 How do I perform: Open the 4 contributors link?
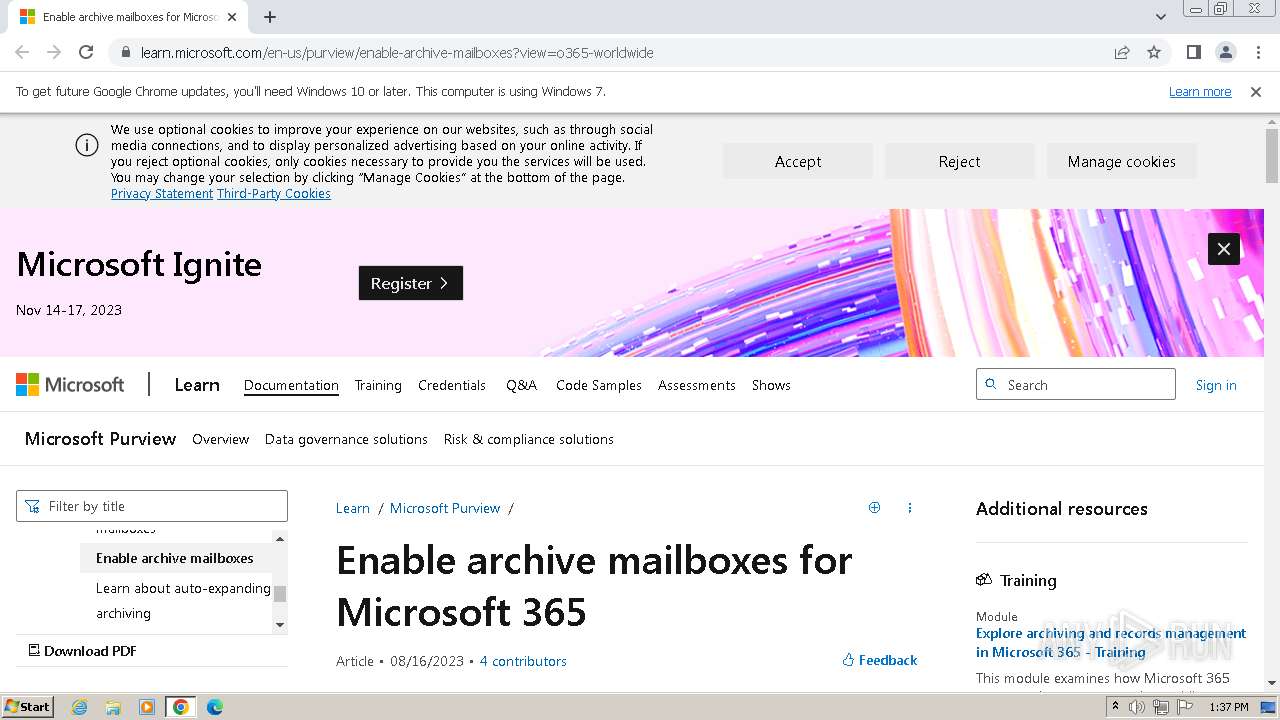(523, 661)
